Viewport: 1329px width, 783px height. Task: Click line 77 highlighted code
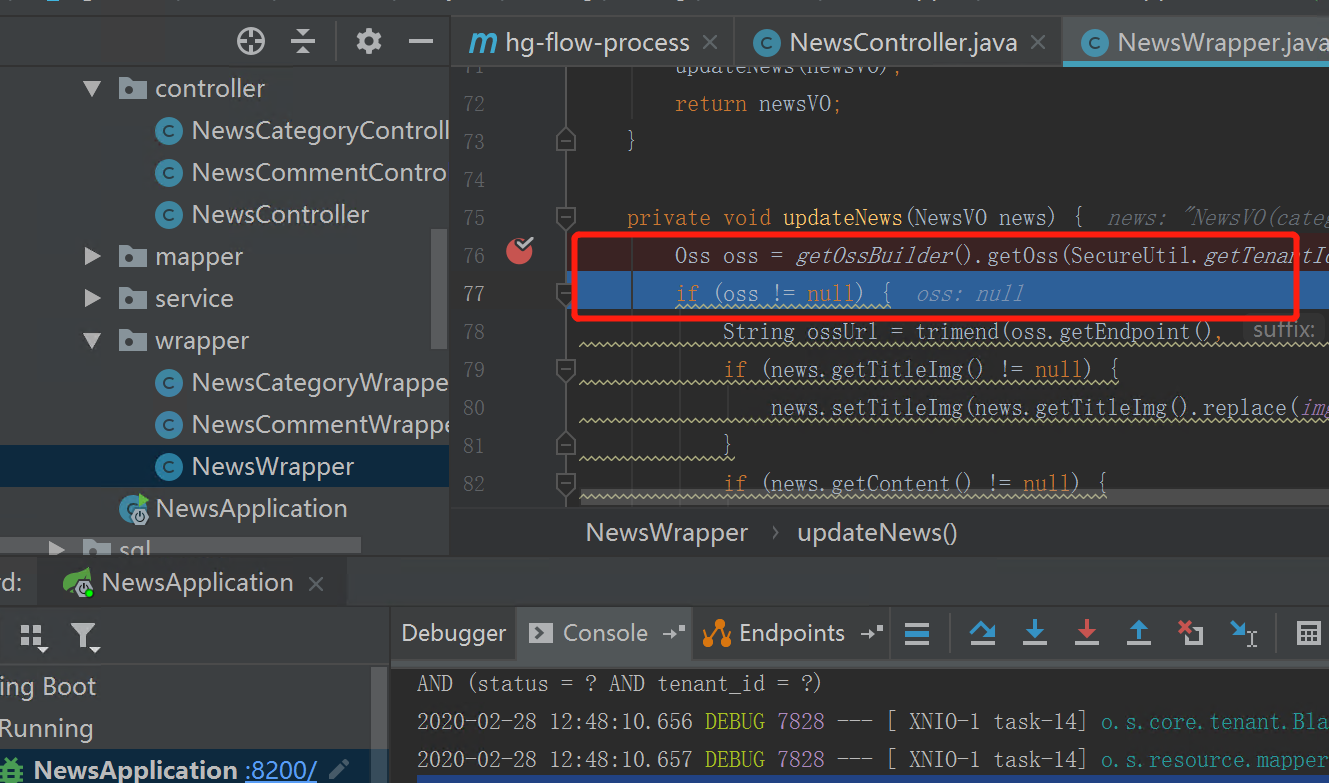[782, 293]
